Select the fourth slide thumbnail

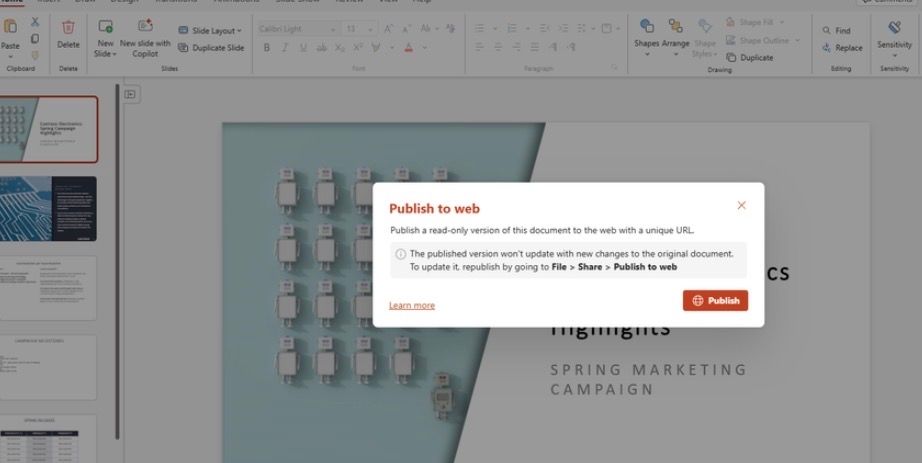(x=48, y=368)
